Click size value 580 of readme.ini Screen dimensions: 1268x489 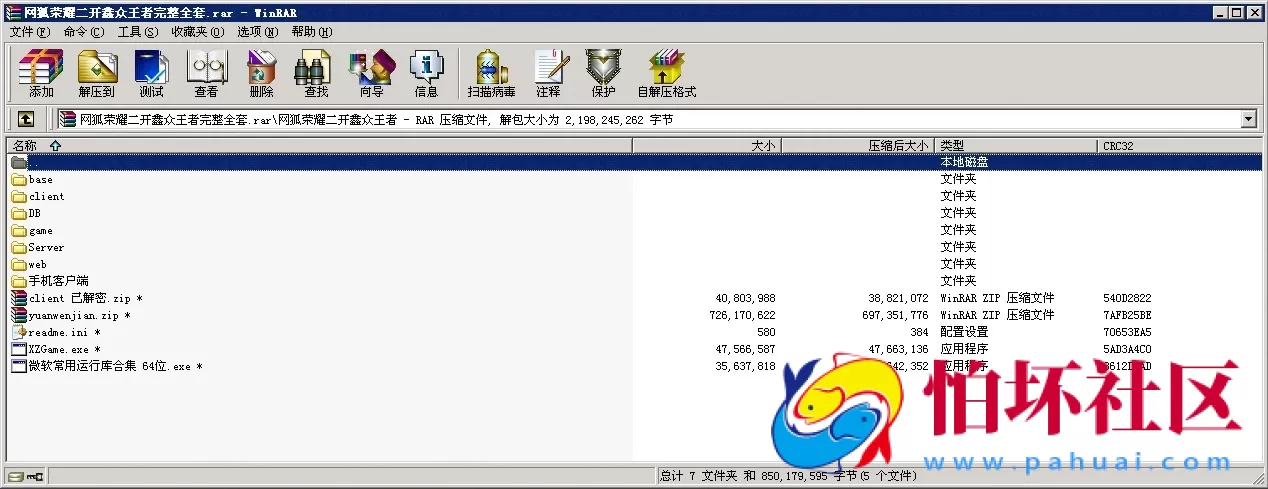pos(767,333)
